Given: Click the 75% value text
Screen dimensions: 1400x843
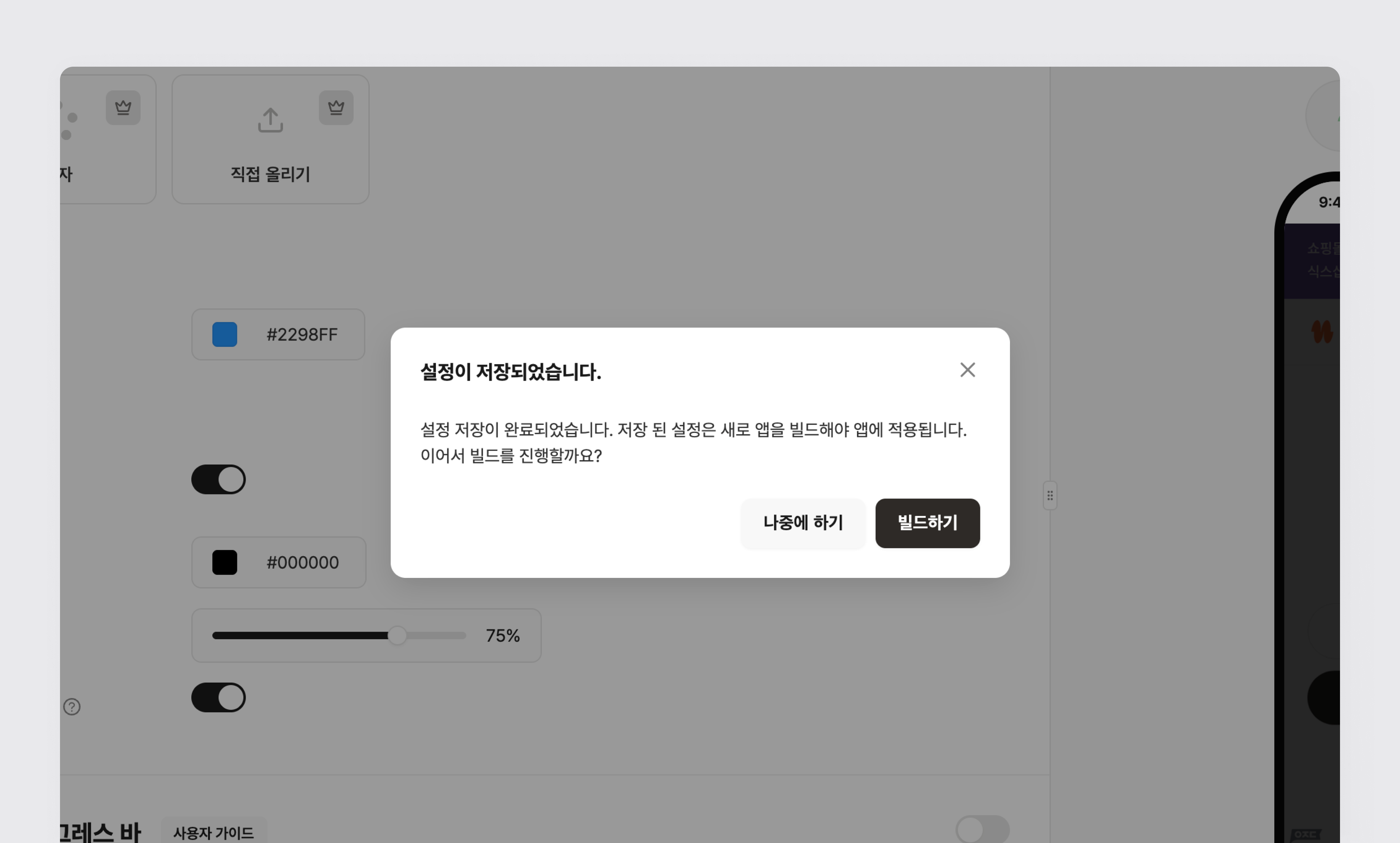Looking at the screenshot, I should click(502, 636).
